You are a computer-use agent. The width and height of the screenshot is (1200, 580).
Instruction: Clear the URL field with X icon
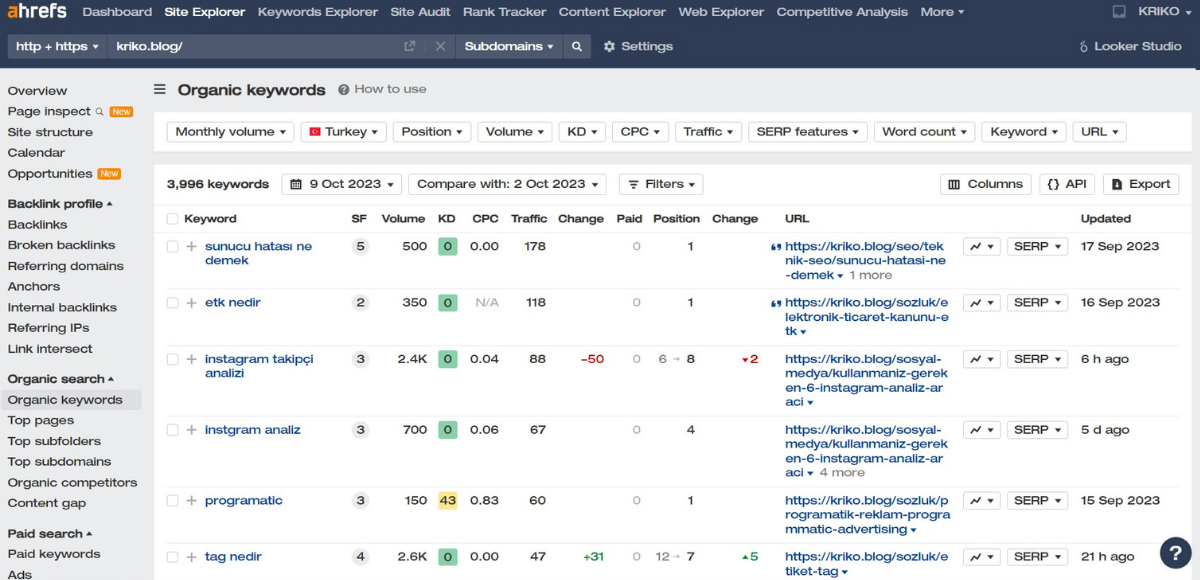(x=440, y=47)
